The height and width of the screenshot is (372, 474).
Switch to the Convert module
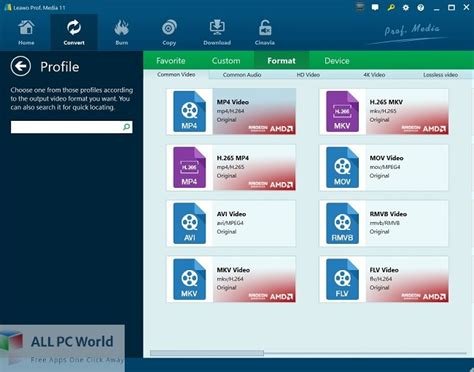(74, 33)
